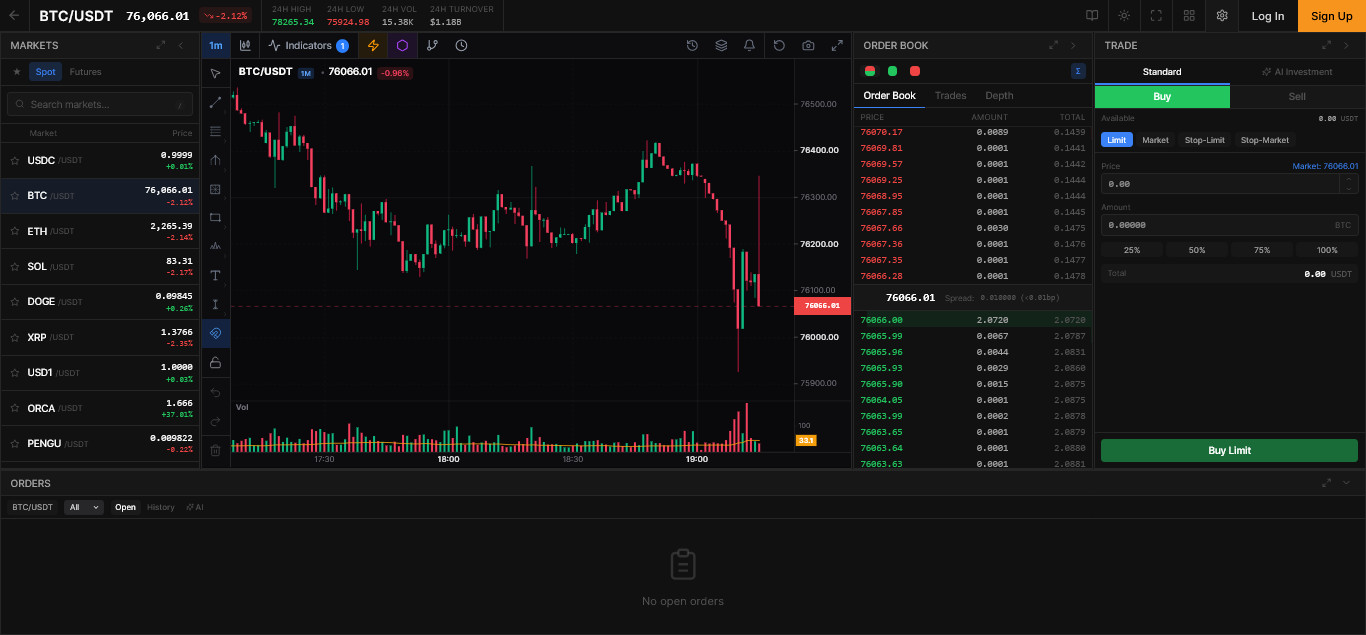Set amount to 50% with percentage button
The image size is (1366, 635).
point(1197,250)
